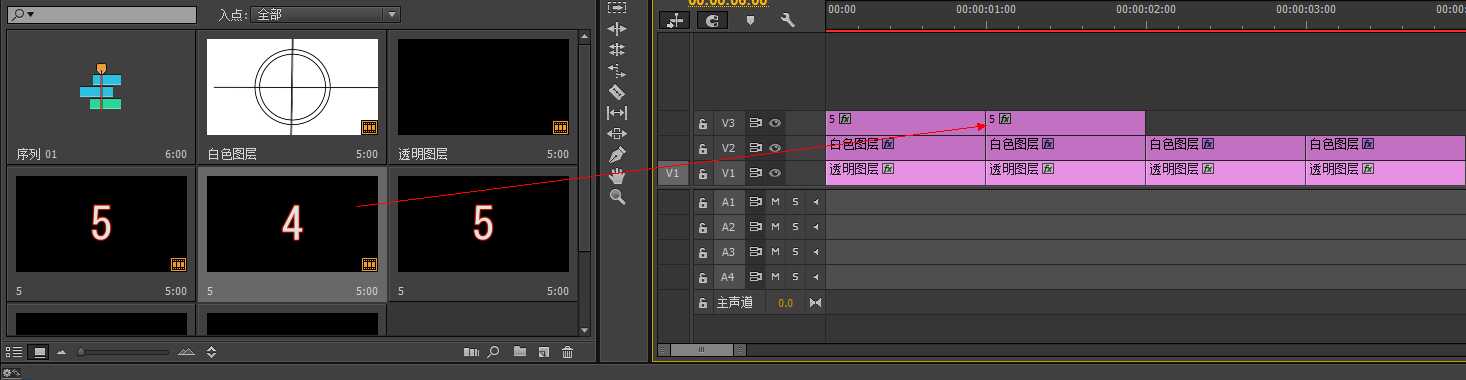Select the Ripple Edit tool
The height and width of the screenshot is (380, 1466).
(617, 29)
